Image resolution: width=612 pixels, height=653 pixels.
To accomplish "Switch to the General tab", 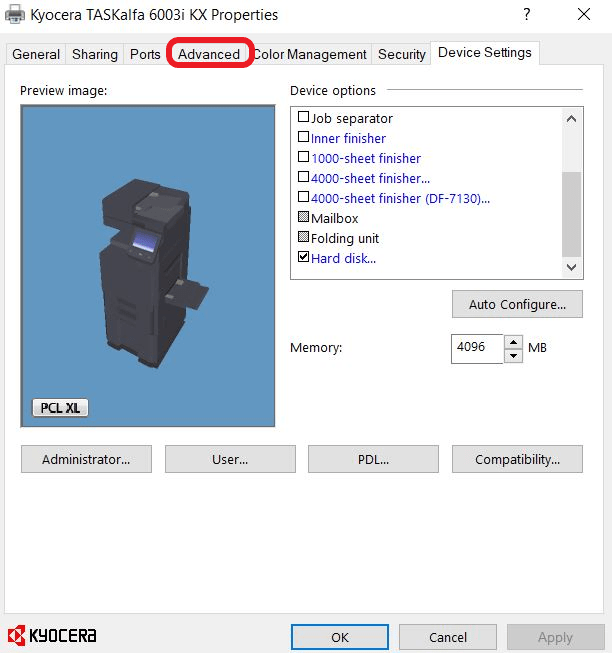I will (x=36, y=54).
